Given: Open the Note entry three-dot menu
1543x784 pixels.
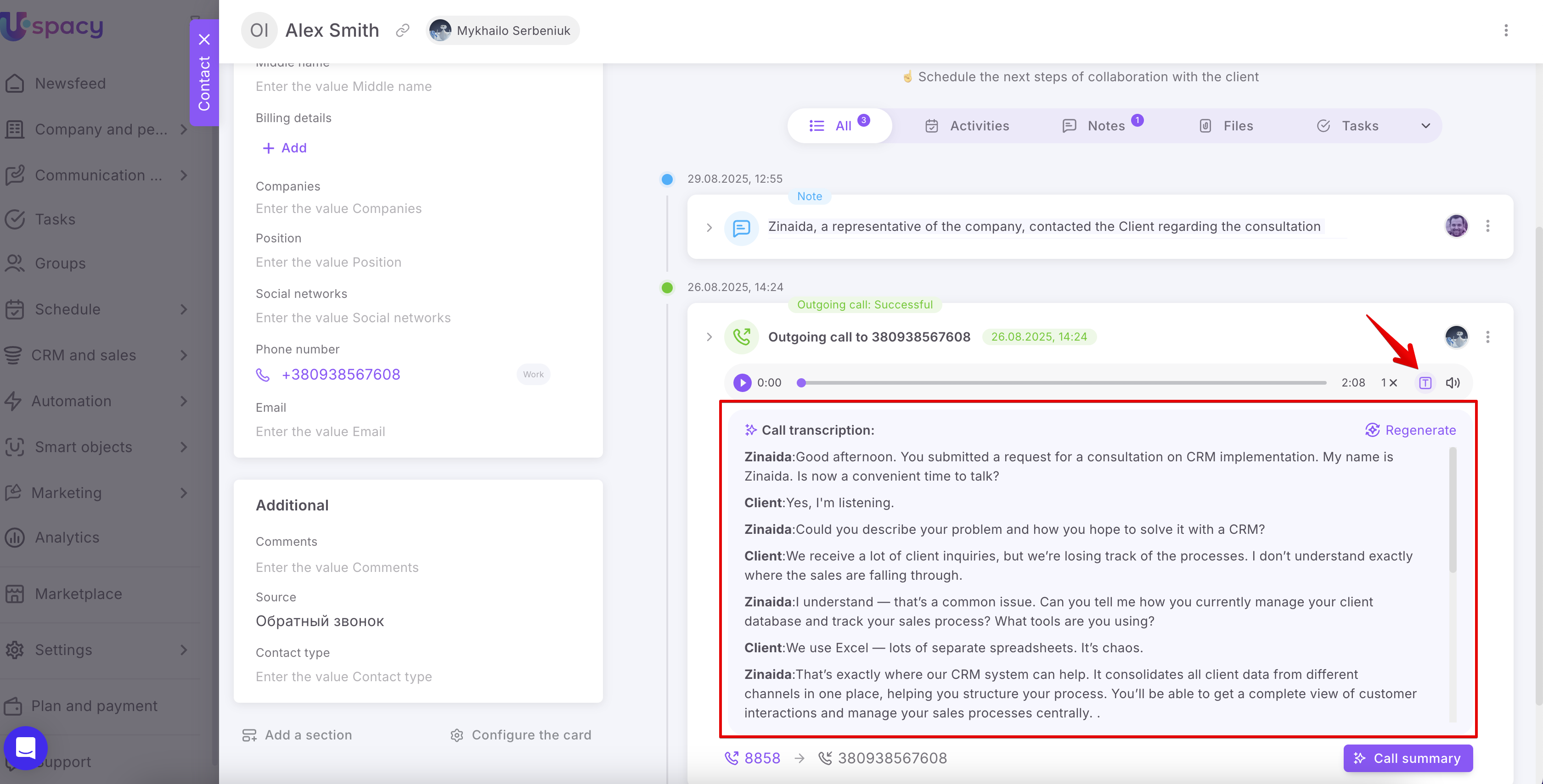Looking at the screenshot, I should click(1487, 226).
